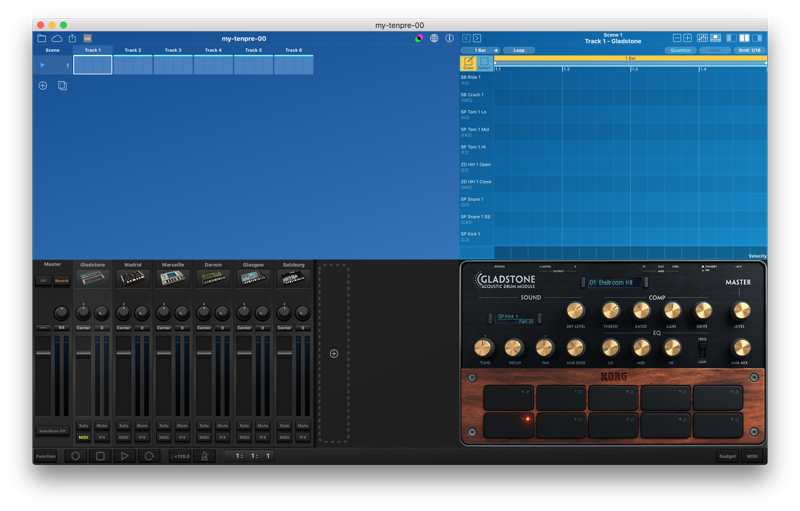Screen dimensions: 800x511
Task: Select the Track 3 header tab
Action: [173, 50]
